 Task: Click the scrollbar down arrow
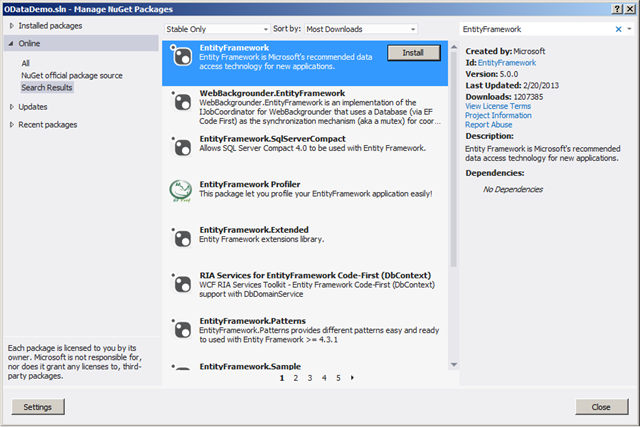point(453,365)
